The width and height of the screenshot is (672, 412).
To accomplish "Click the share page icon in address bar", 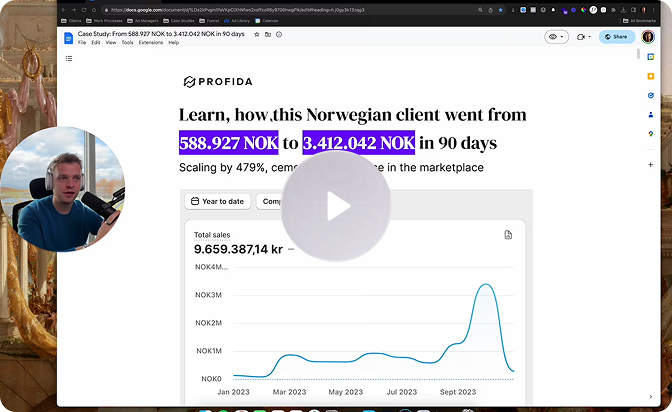I will click(491, 10).
